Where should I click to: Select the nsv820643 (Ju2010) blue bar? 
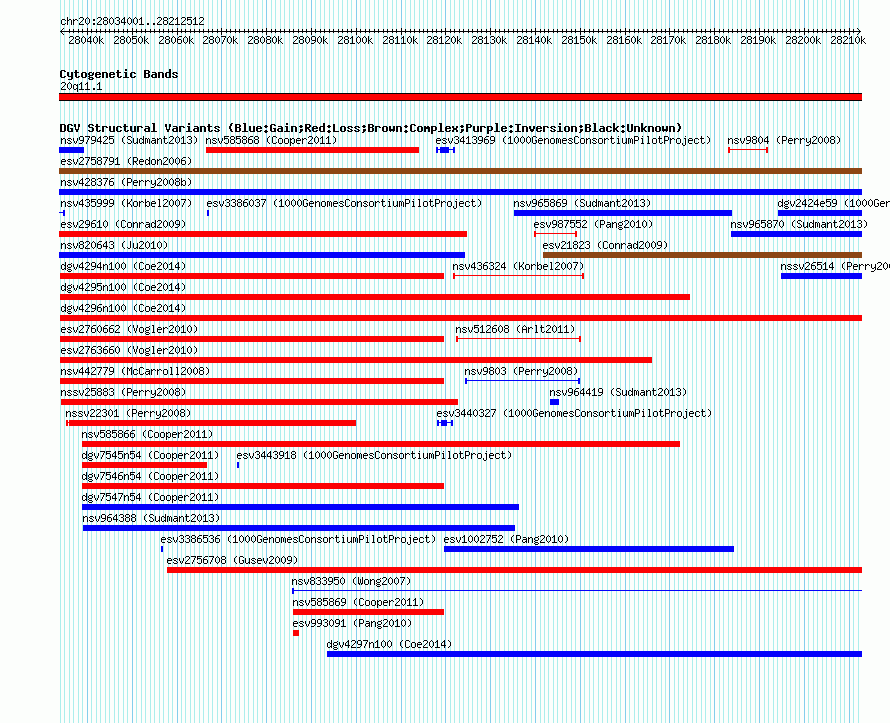tap(262, 255)
